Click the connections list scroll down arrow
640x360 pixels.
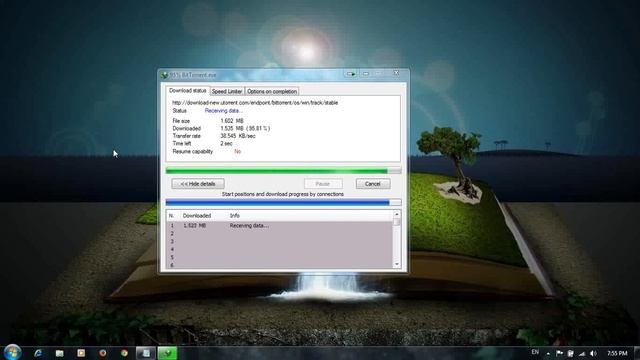(396, 264)
